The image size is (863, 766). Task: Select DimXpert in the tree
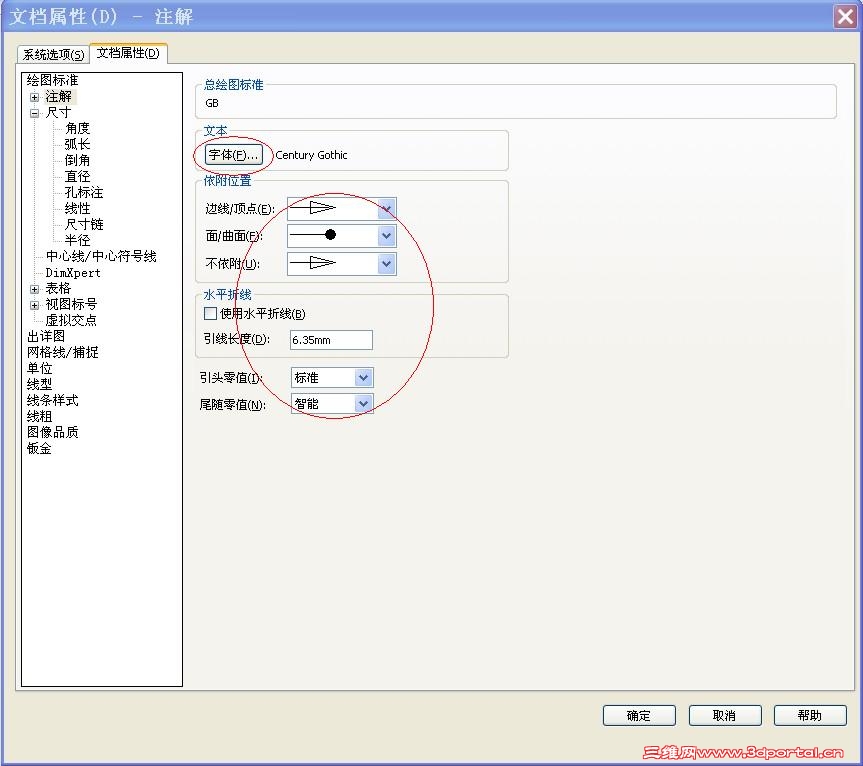pyautogui.click(x=73, y=272)
